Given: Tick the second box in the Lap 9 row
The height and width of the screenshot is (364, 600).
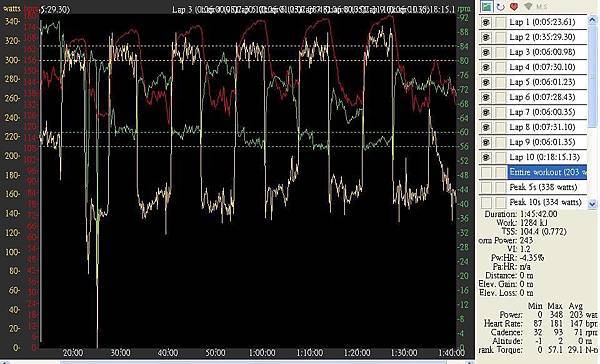Looking at the screenshot, I should click(500, 142).
